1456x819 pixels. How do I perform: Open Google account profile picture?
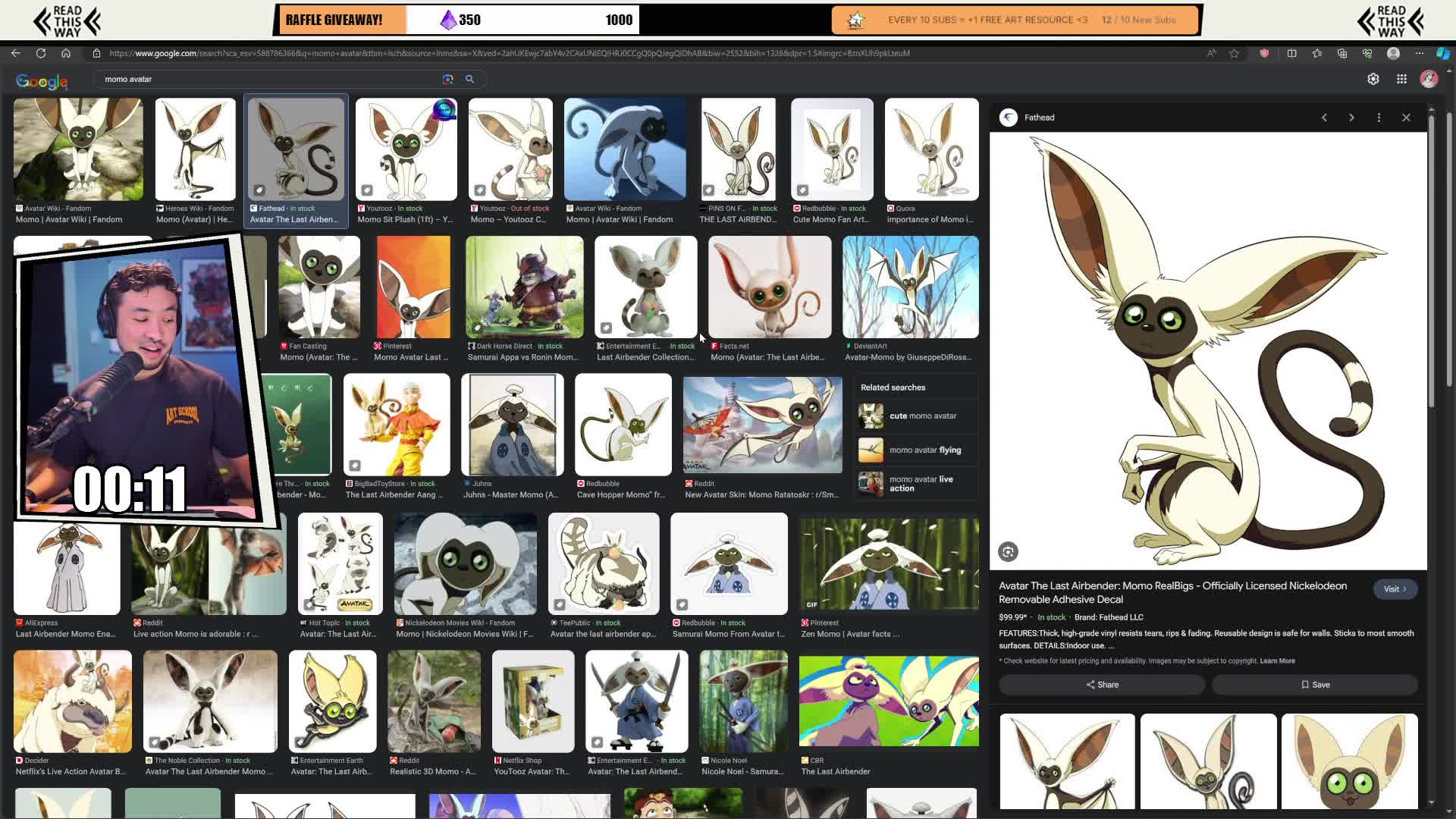(1429, 79)
